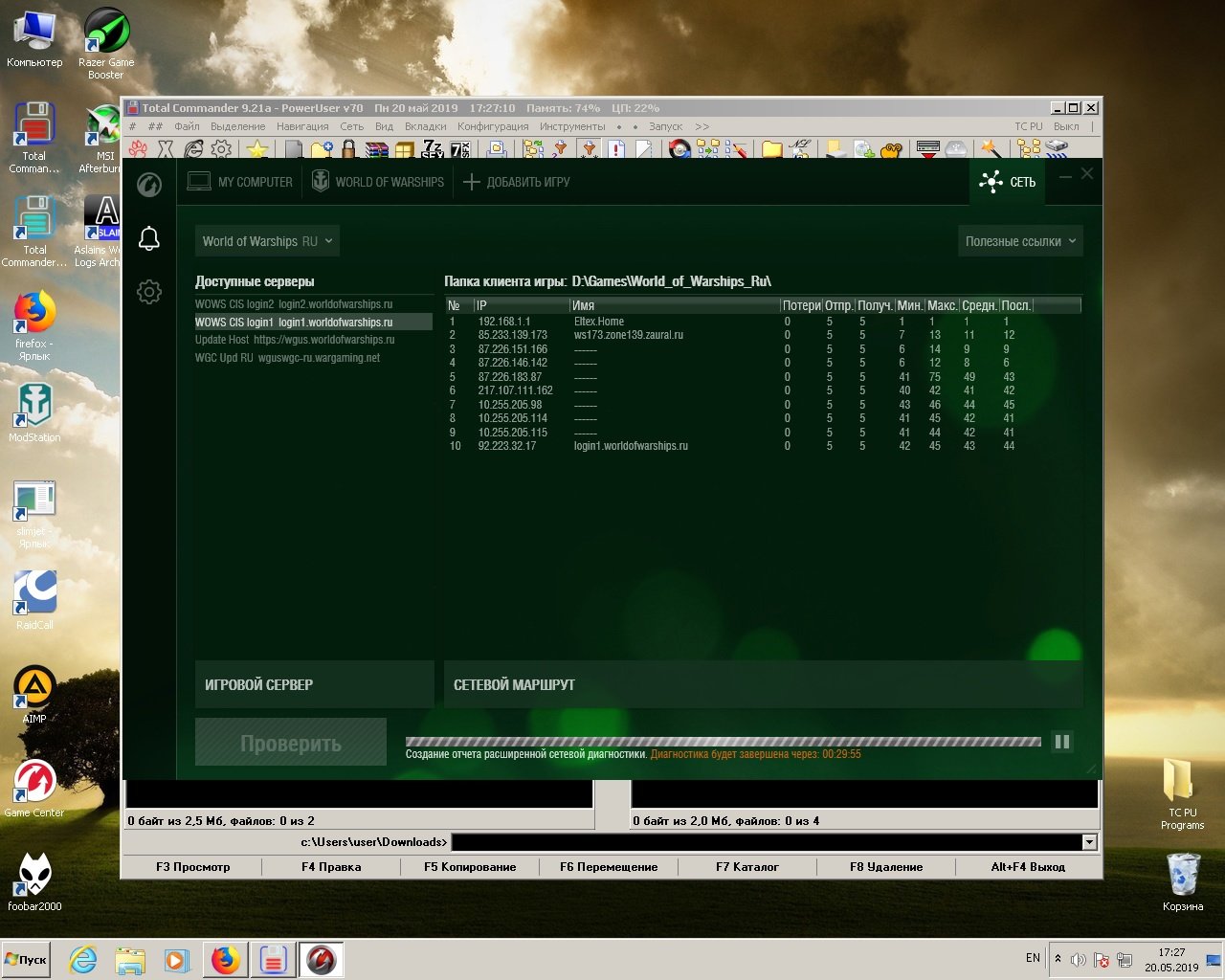Open the Запуск menu in Total Commander
Viewport: 1225px width, 980px height.
tap(665, 126)
